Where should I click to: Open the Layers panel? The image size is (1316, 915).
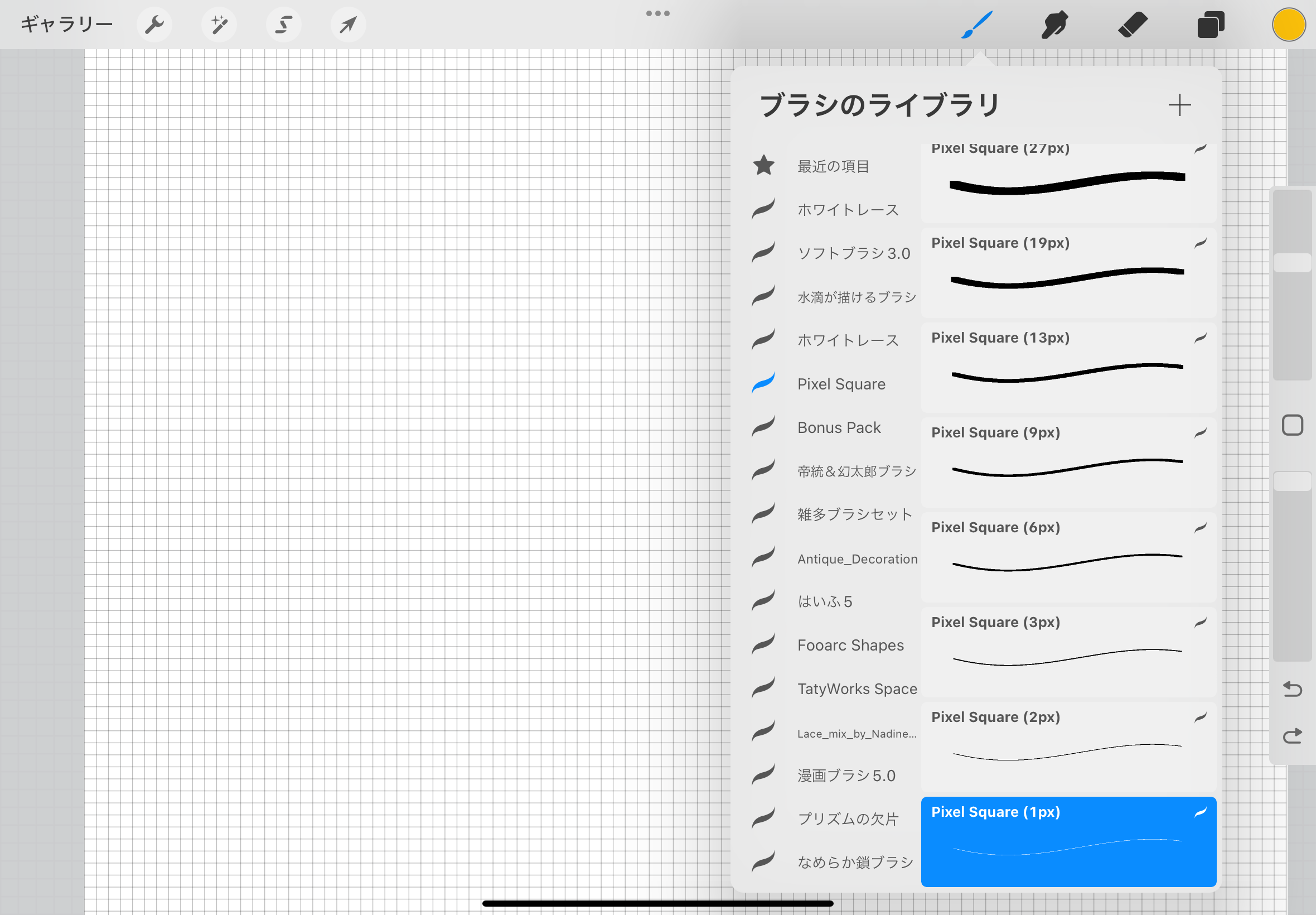click(1211, 25)
